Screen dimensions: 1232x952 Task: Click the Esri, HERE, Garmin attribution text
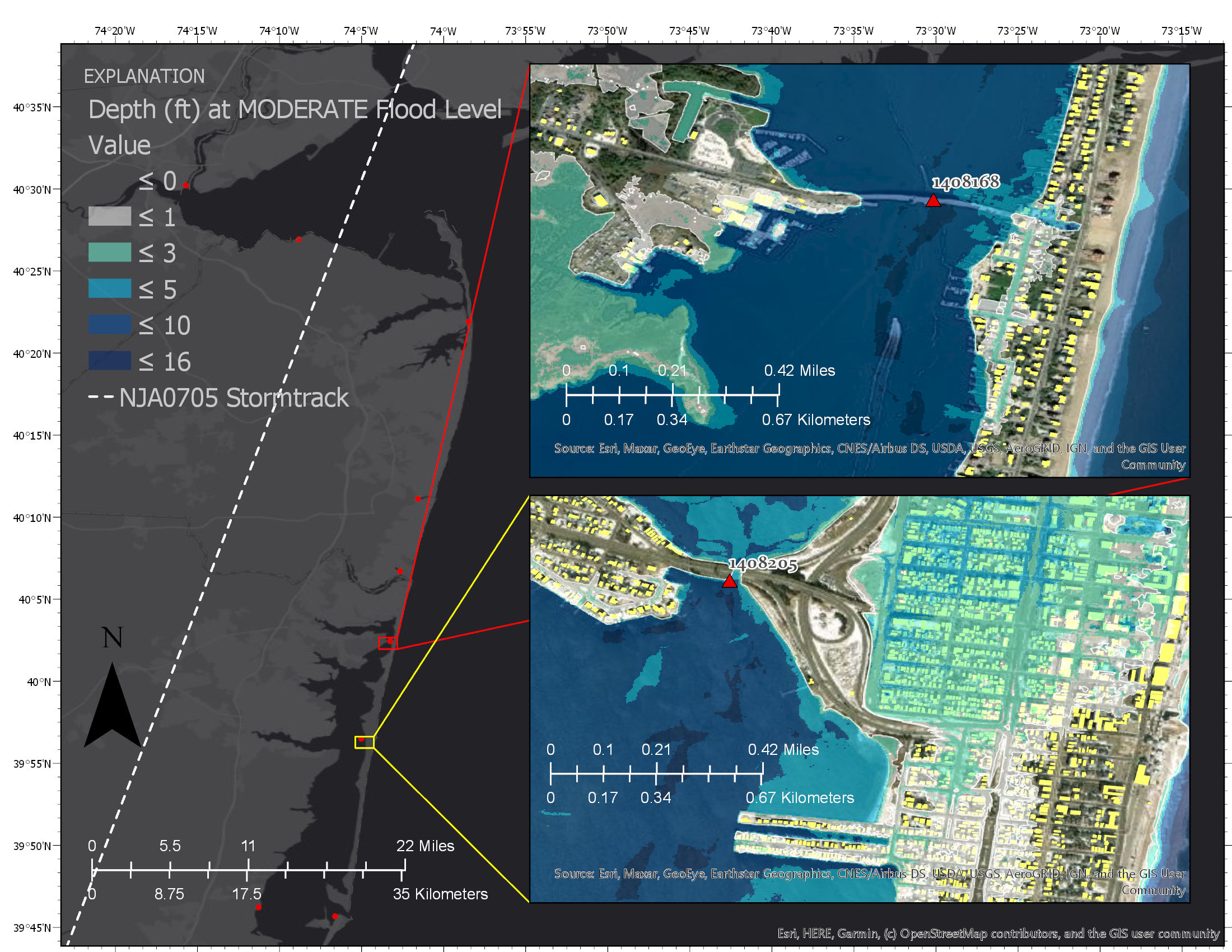pos(998,934)
